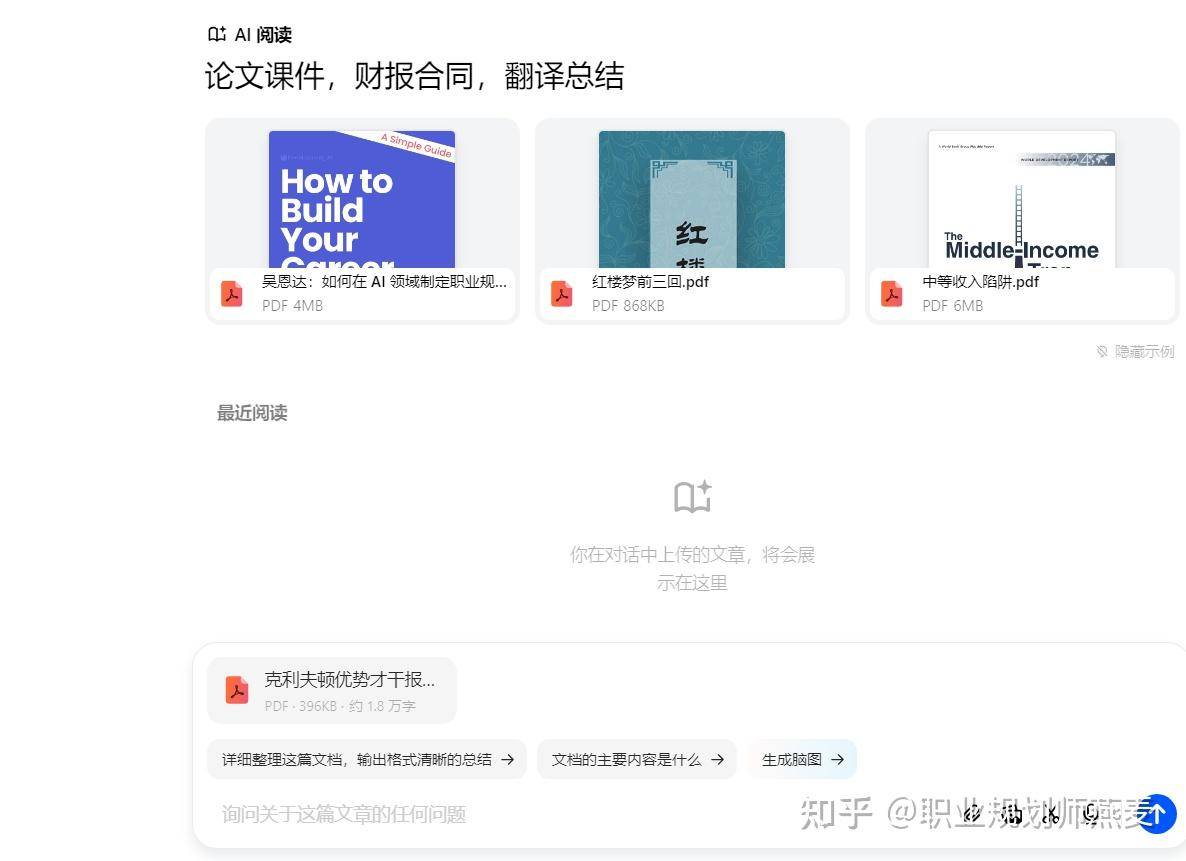1186x861 pixels.
Task: Click the PDF 6MB size label
Action: click(952, 306)
